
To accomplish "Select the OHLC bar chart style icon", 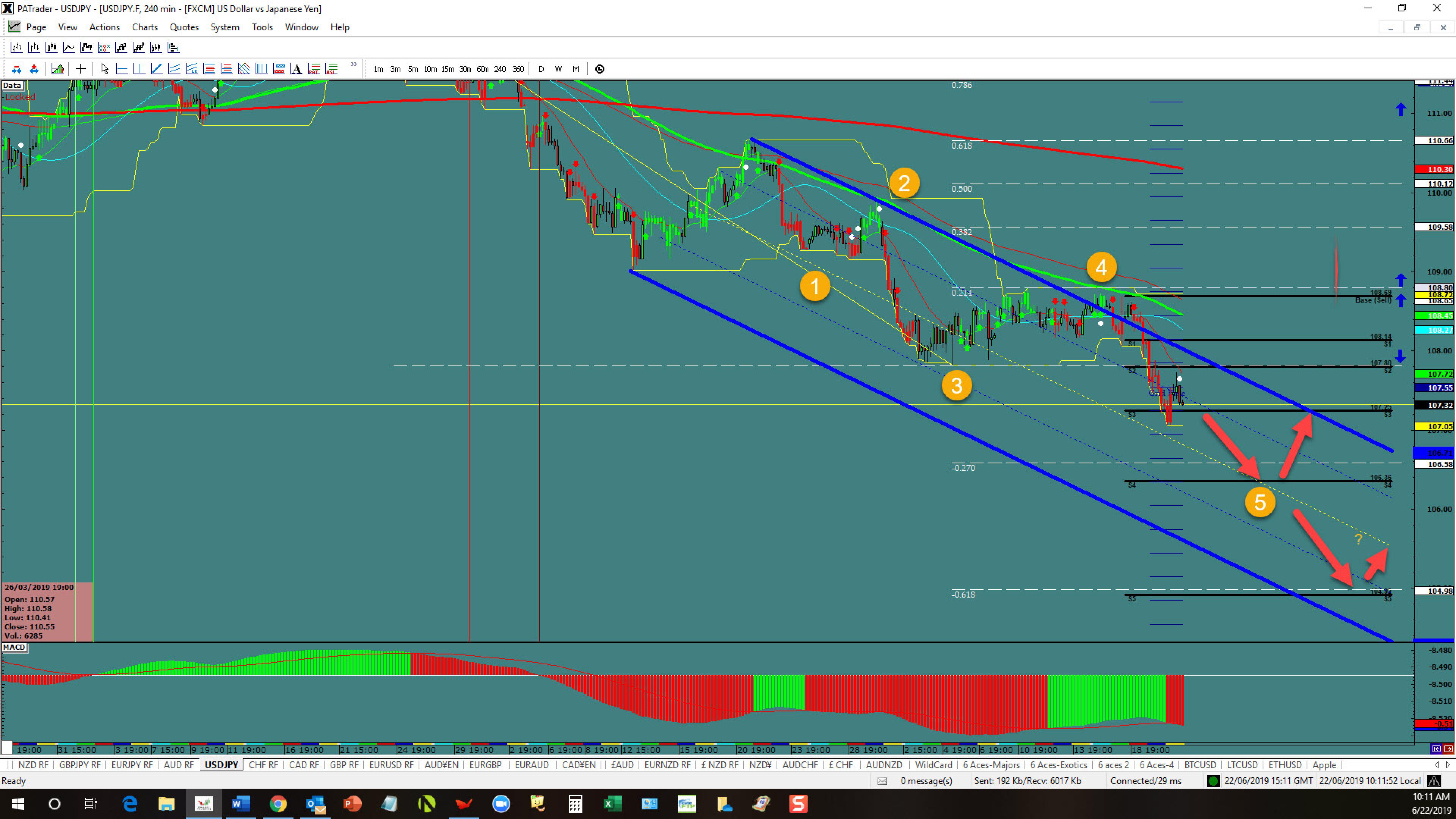I will click(x=16, y=47).
